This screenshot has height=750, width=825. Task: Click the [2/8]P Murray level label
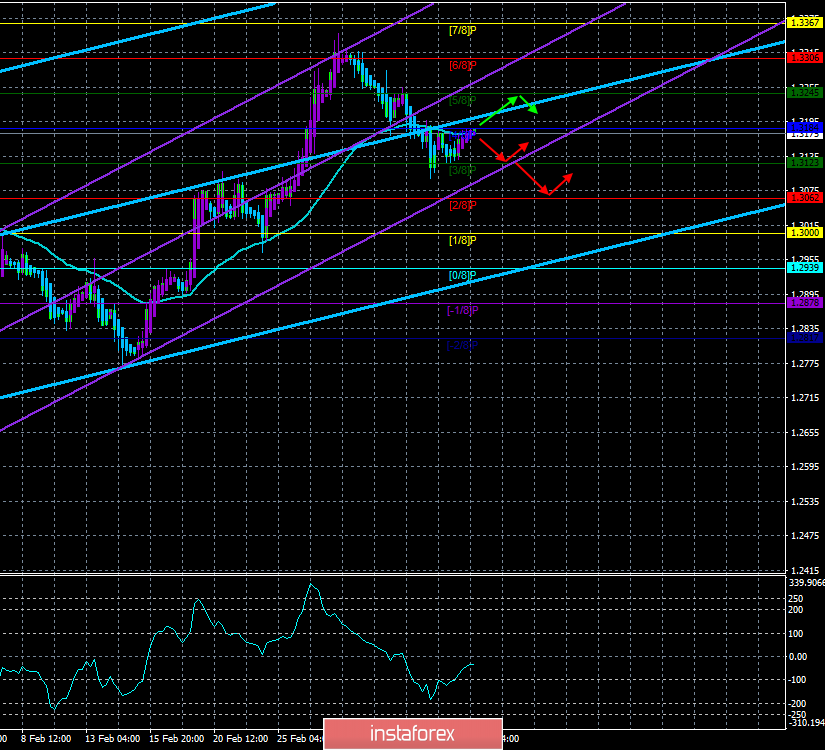(462, 205)
